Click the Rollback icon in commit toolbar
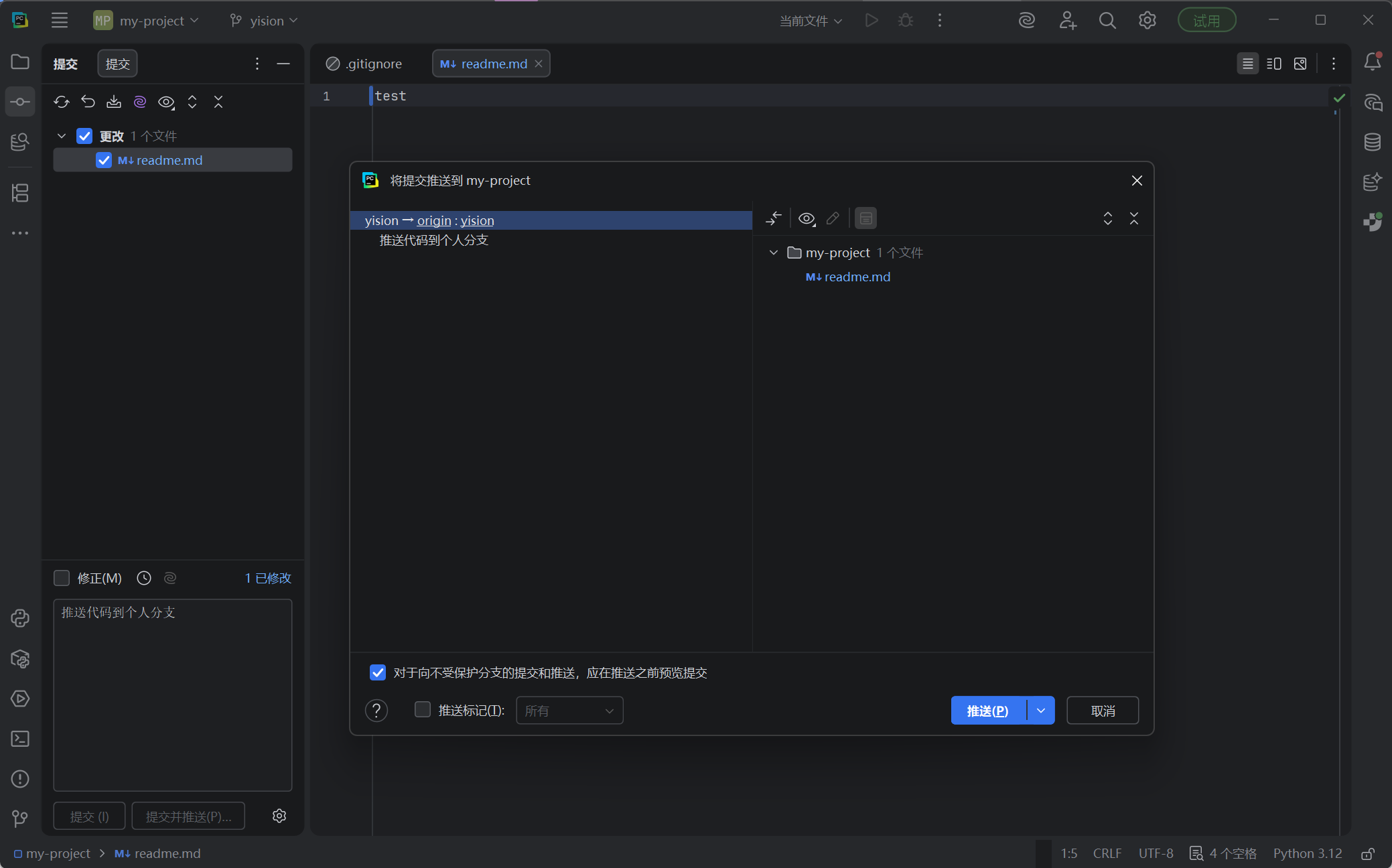 click(88, 102)
